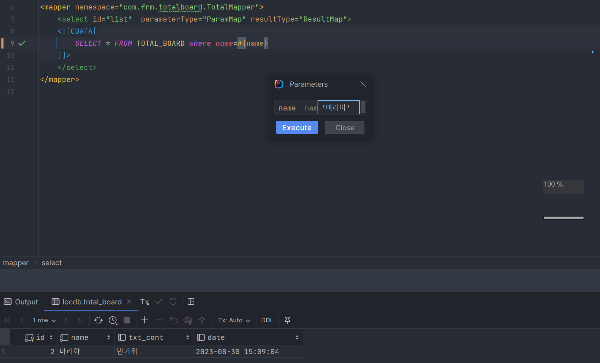Sort by the txt_cont column header
600x363 pixels.
point(154,337)
